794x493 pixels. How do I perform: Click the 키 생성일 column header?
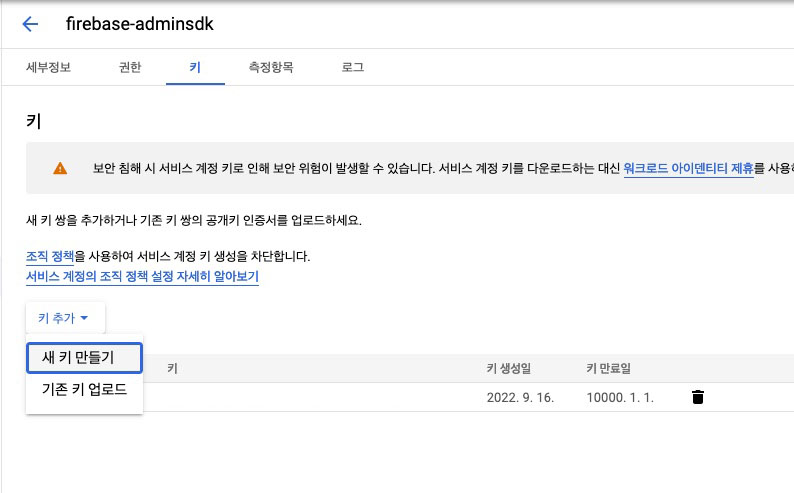pos(508,368)
